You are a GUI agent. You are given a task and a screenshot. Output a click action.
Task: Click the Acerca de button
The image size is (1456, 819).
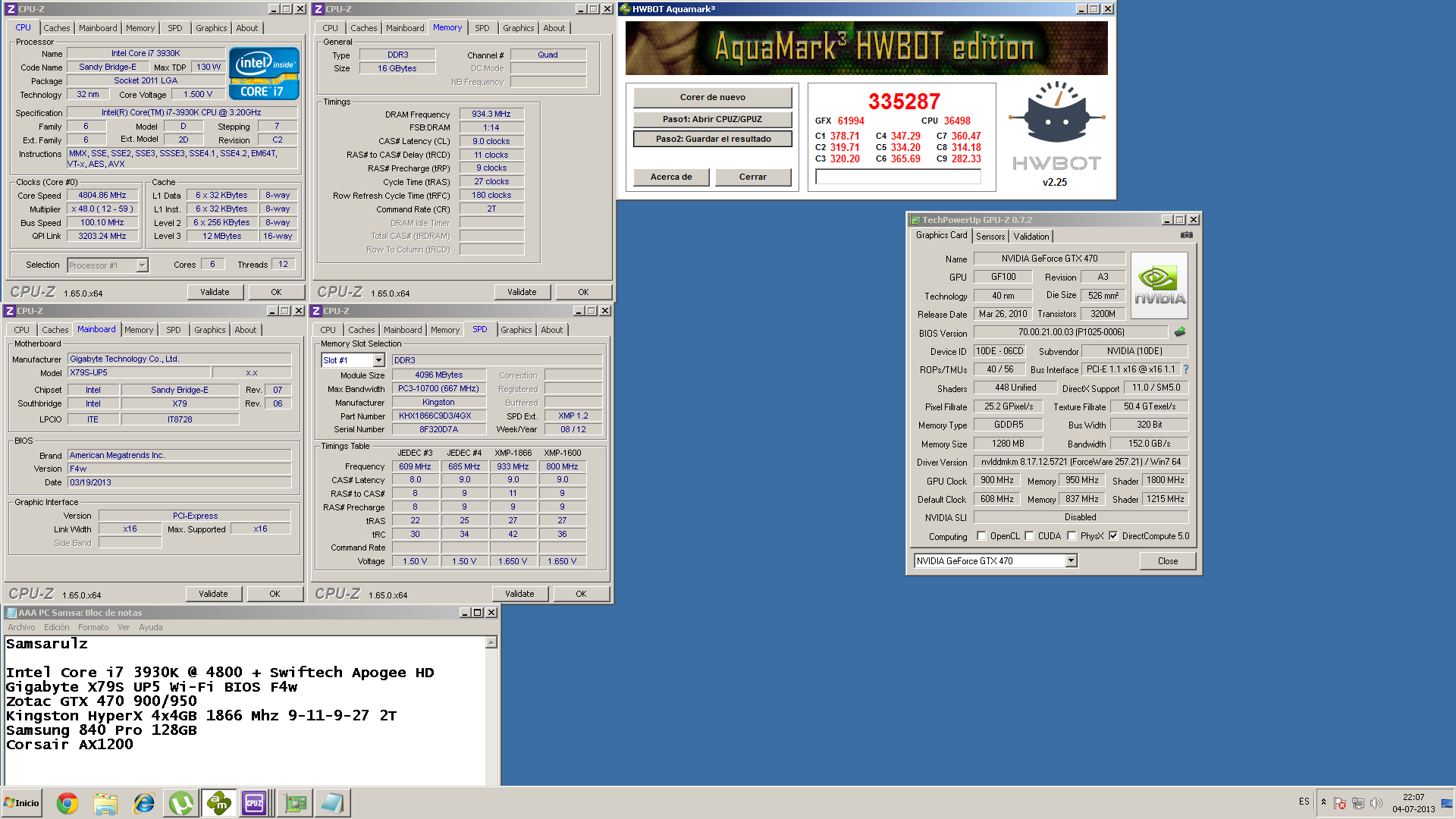(x=671, y=177)
